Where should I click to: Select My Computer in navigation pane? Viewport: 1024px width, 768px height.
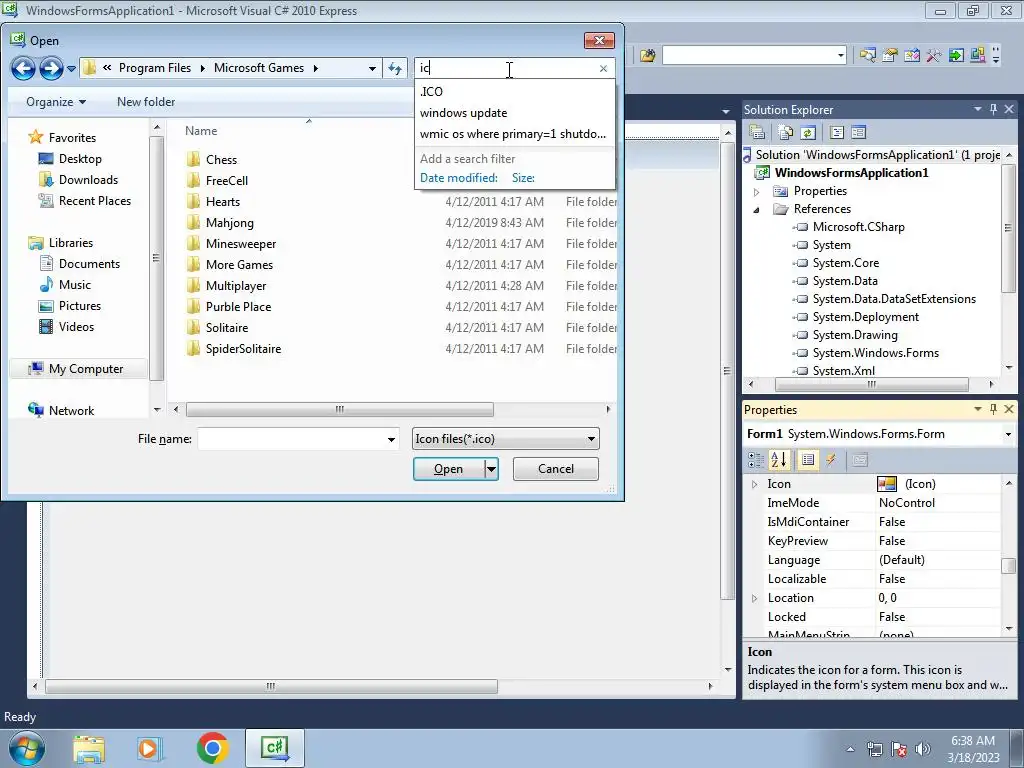pos(76,369)
